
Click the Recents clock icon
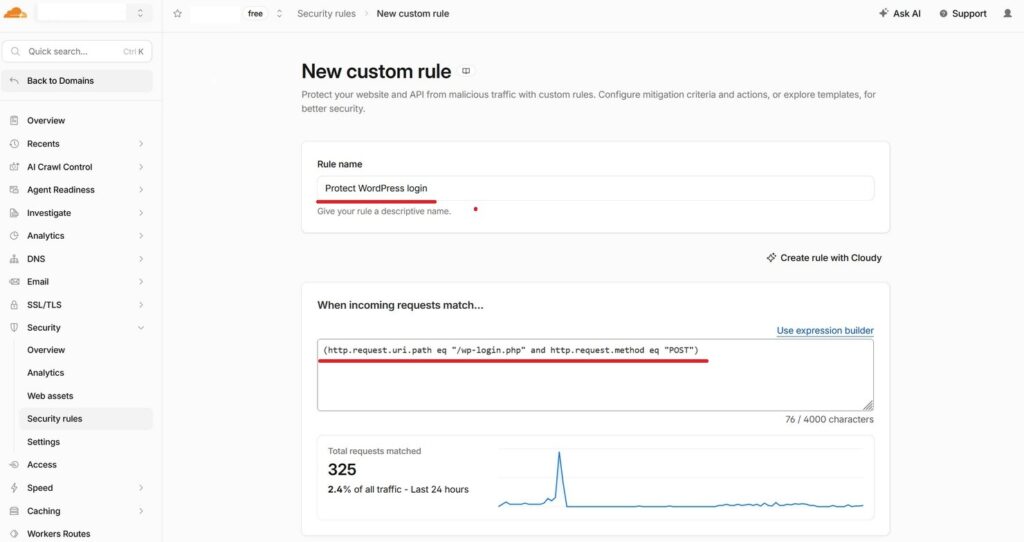tap(14, 144)
